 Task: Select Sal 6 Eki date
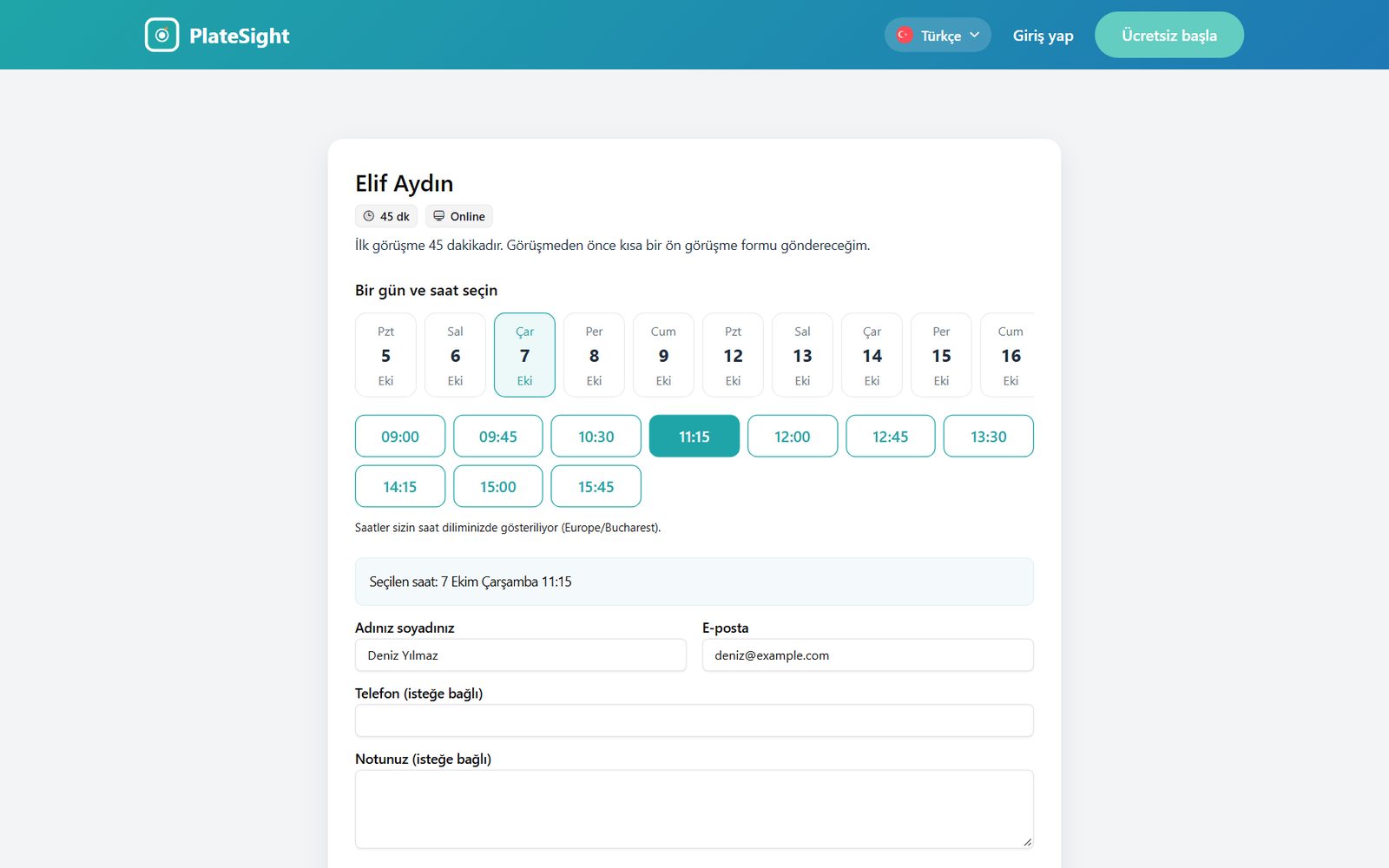455,355
